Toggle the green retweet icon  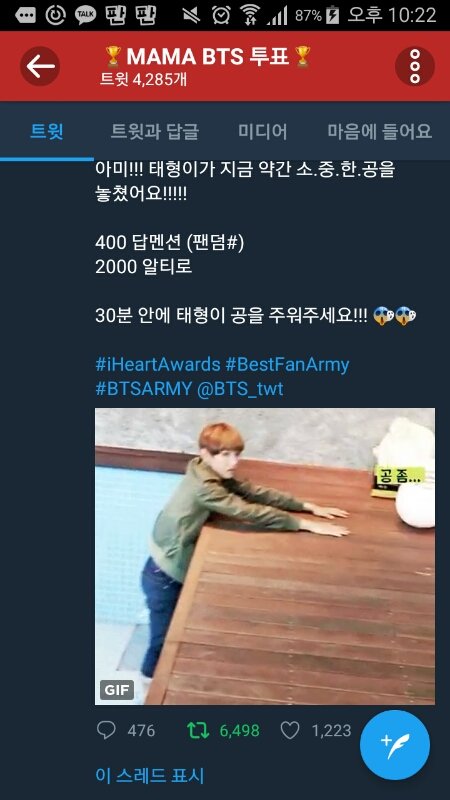pyautogui.click(x=198, y=731)
